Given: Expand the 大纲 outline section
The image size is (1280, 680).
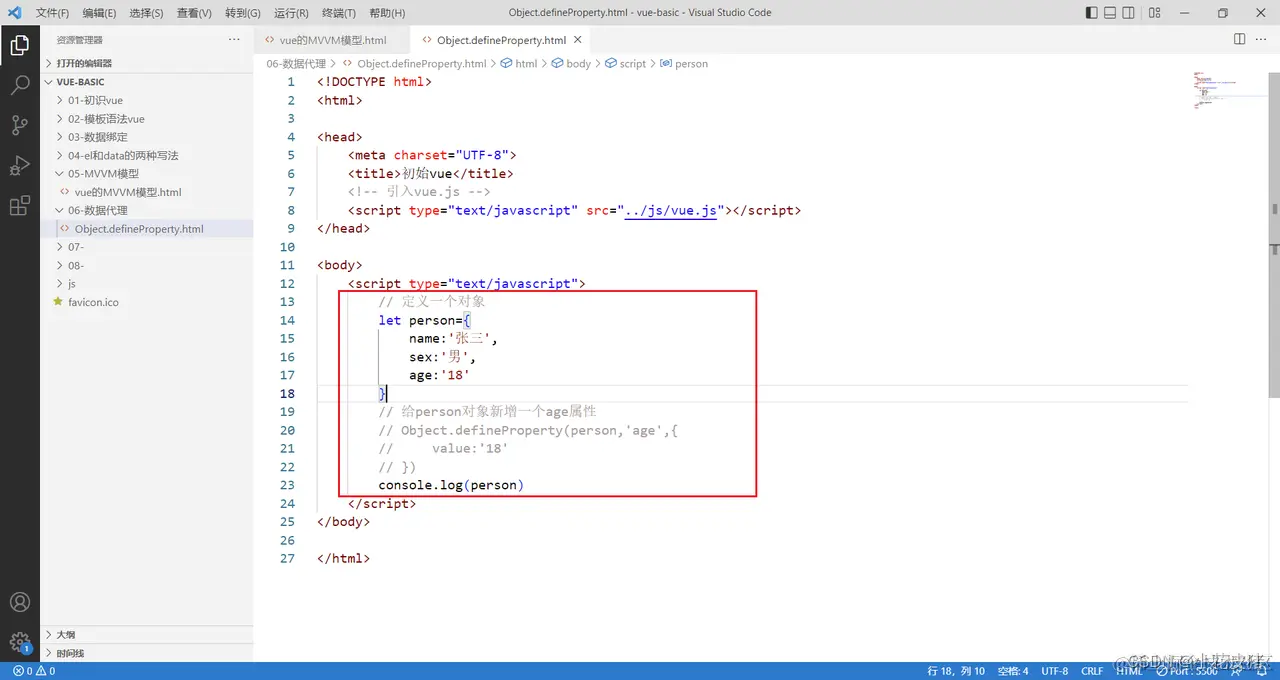Looking at the screenshot, I should tap(147, 634).
